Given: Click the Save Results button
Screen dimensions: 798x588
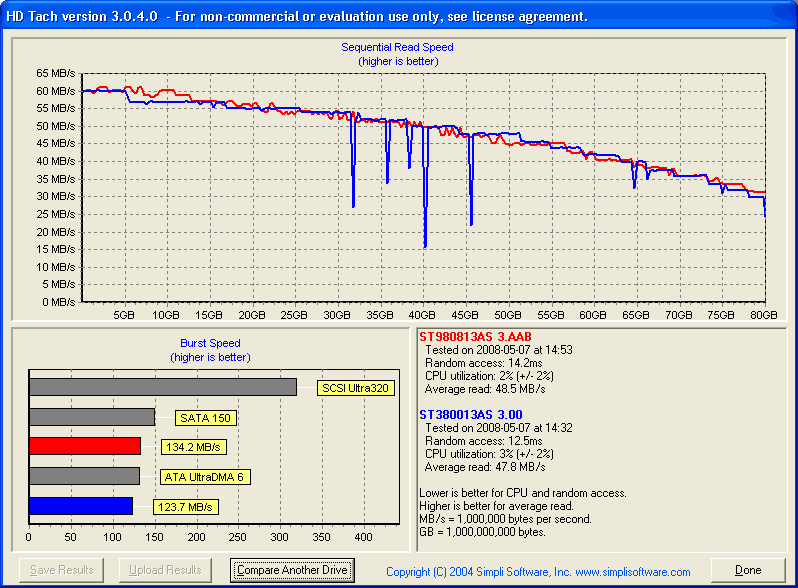Looking at the screenshot, I should click(61, 570).
